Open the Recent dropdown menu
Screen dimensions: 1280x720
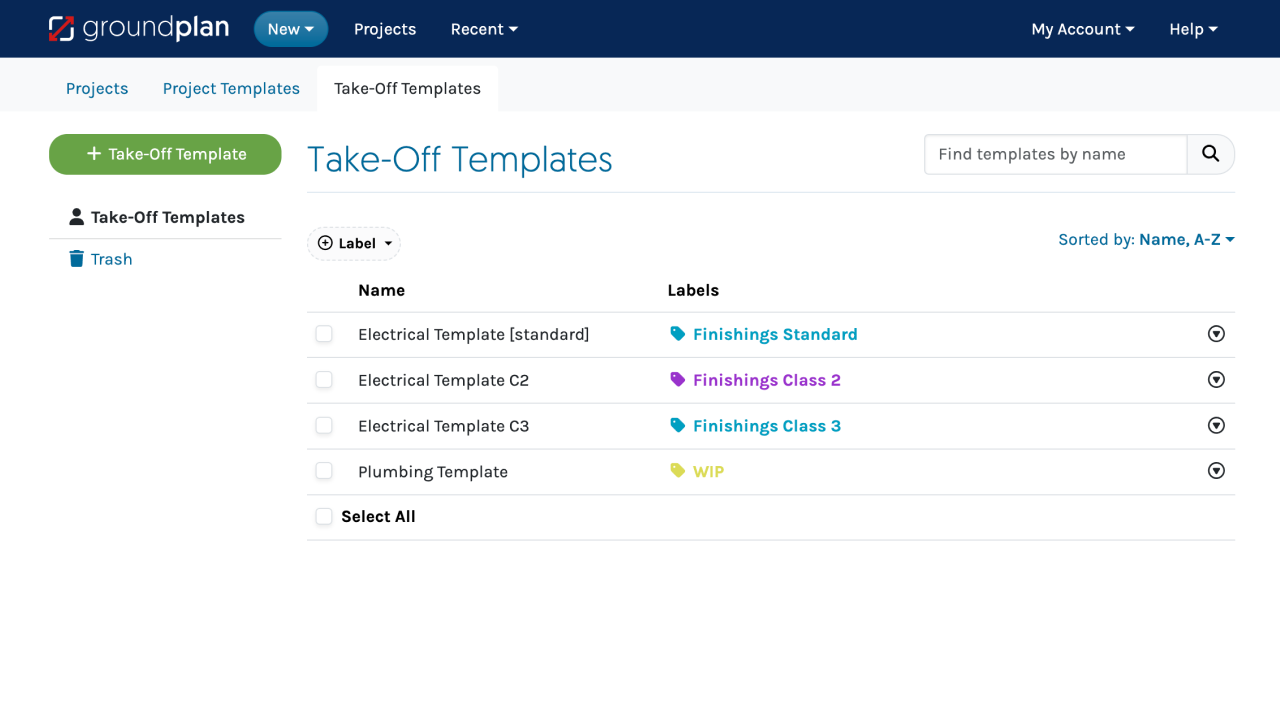(484, 29)
